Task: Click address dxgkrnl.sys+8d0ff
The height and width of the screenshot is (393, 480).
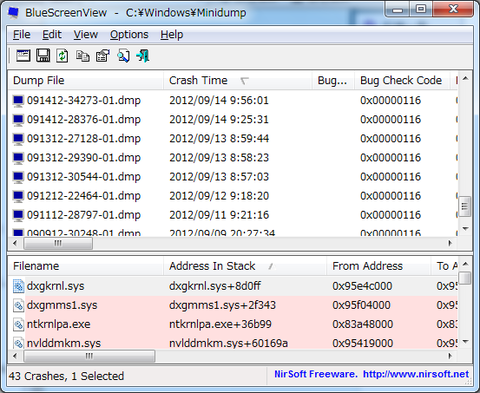Action: click(x=215, y=286)
